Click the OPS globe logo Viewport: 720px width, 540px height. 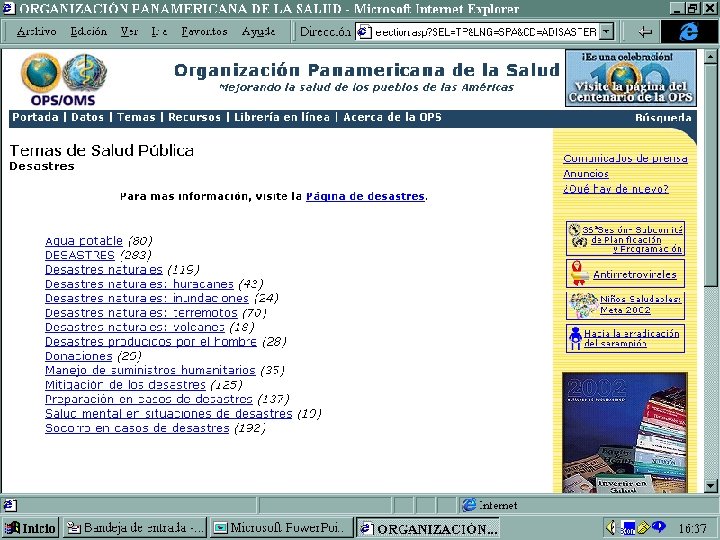click(41, 73)
